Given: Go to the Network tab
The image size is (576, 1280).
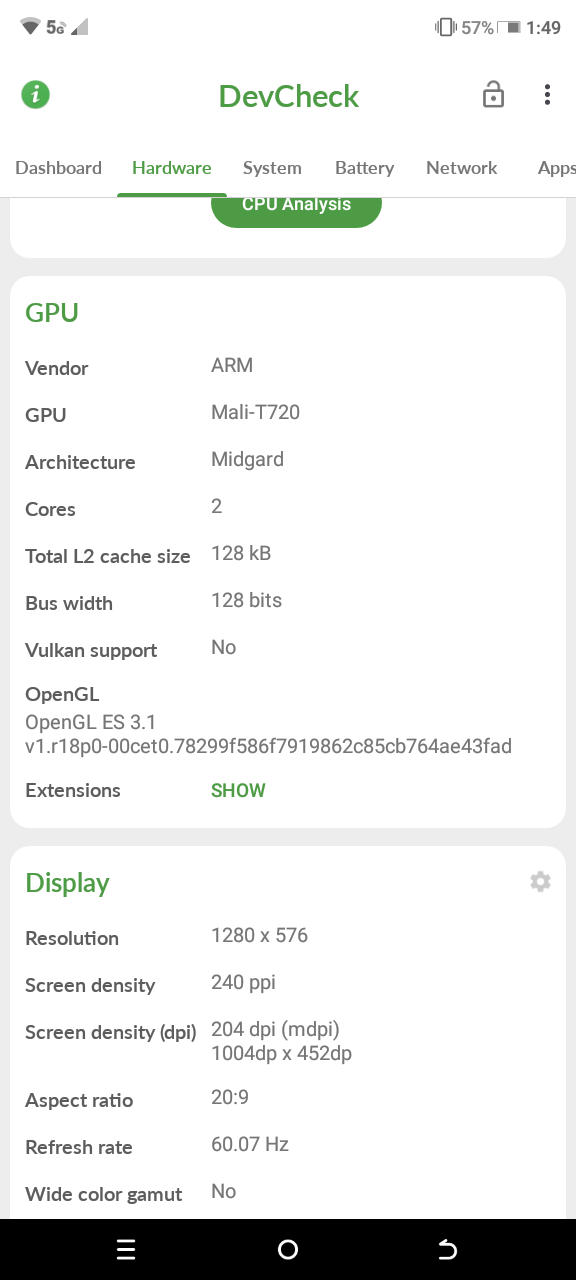Looking at the screenshot, I should pyautogui.click(x=461, y=168).
